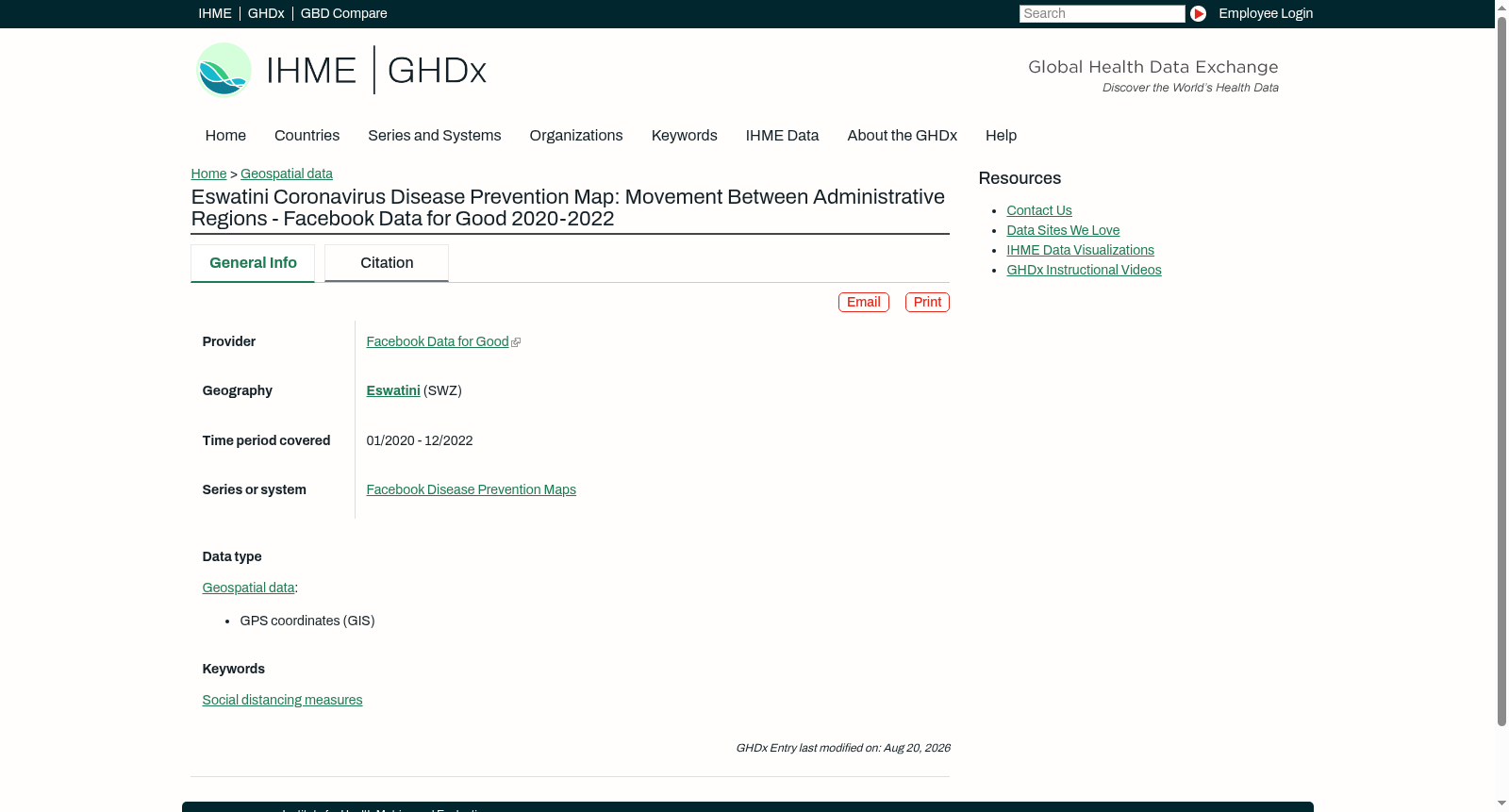Image resolution: width=1509 pixels, height=812 pixels.
Task: Open the Help menu item
Action: 1001,136
